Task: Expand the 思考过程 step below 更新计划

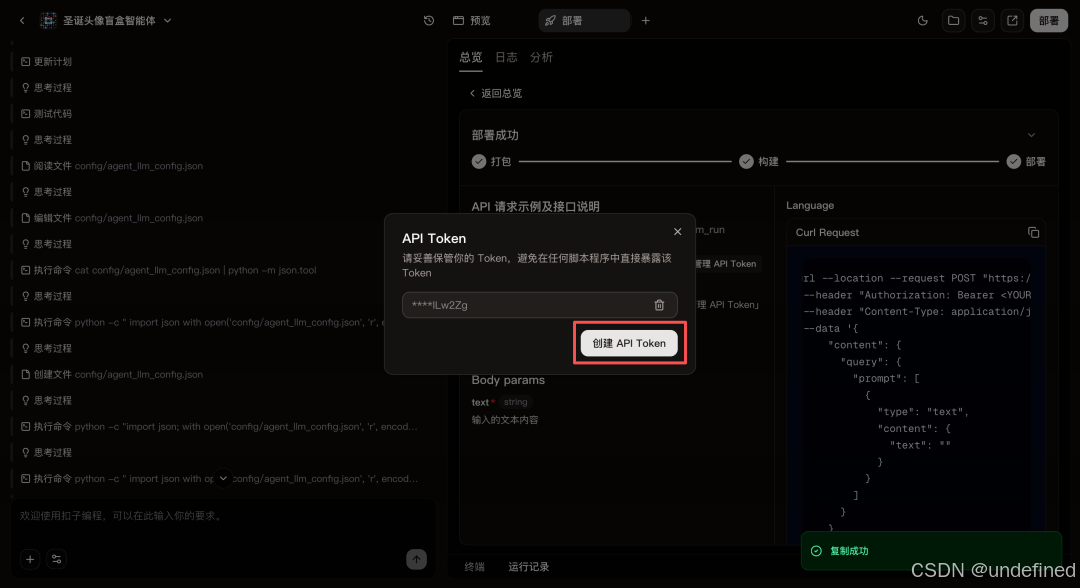Action: pyautogui.click(x=46, y=88)
